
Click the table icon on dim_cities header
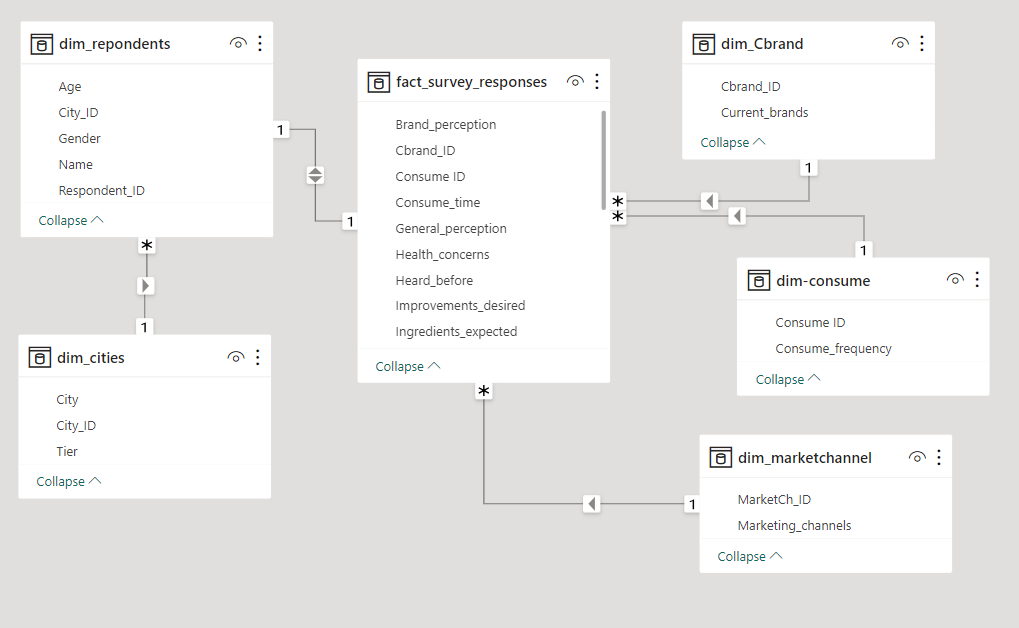[x=40, y=357]
